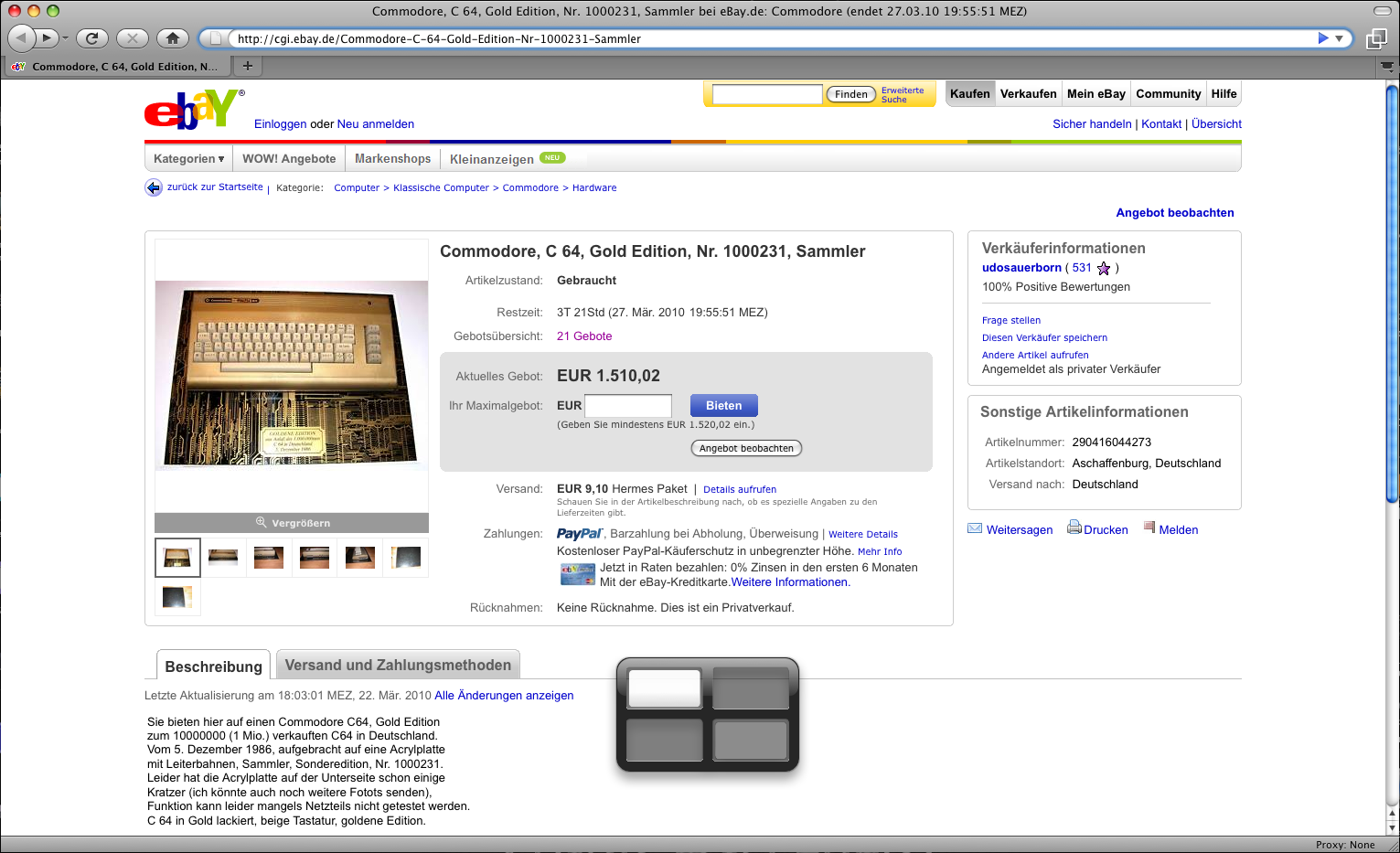
Task: Open the Hilfe tab
Action: 1224,94
